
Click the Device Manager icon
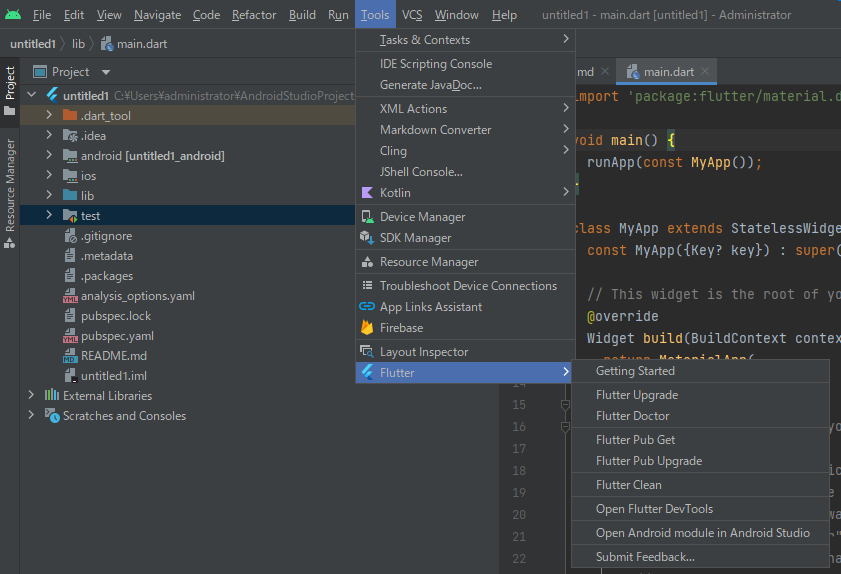(x=367, y=217)
